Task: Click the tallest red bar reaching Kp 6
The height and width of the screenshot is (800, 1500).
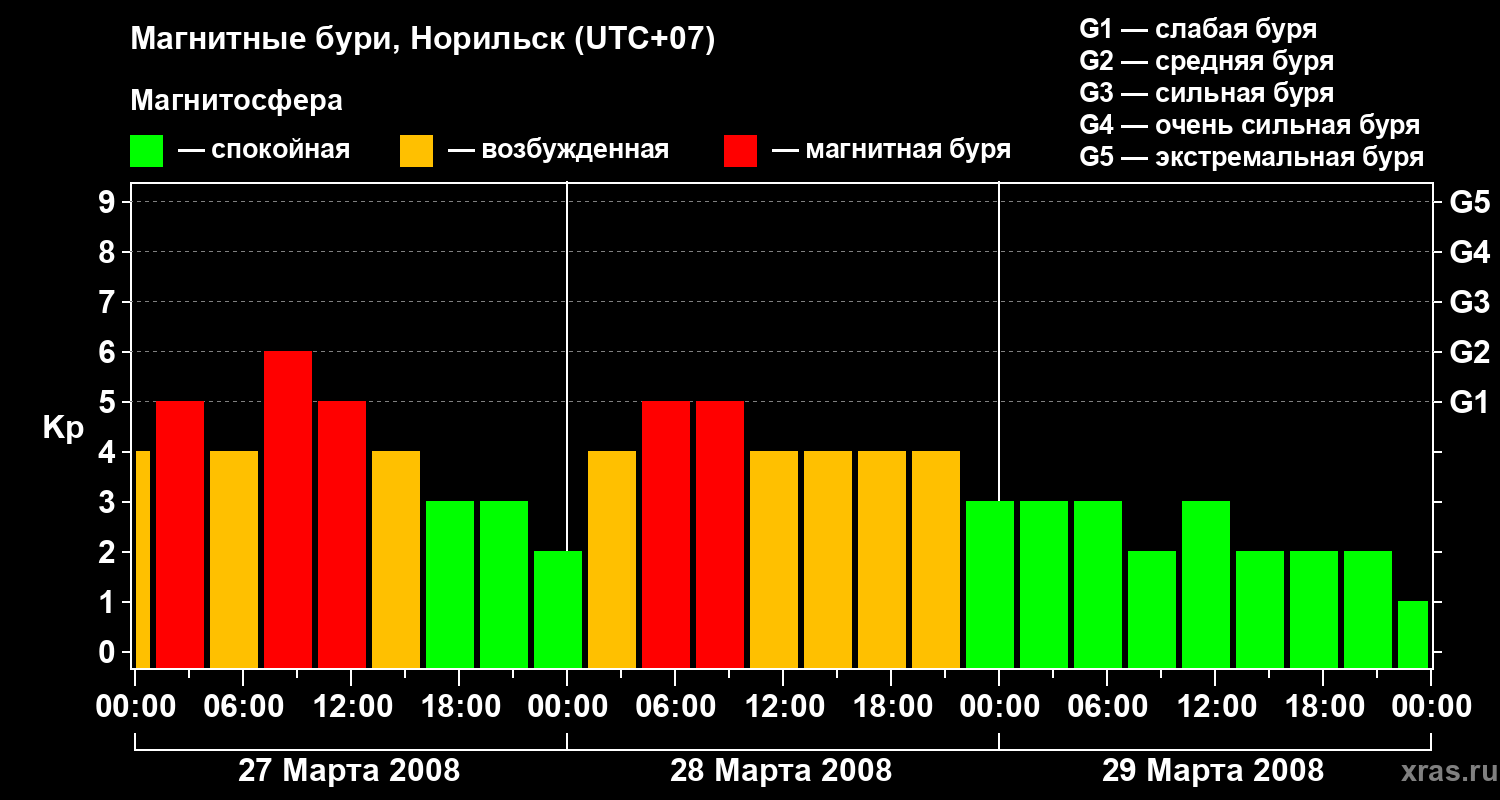Action: pyautogui.click(x=288, y=509)
